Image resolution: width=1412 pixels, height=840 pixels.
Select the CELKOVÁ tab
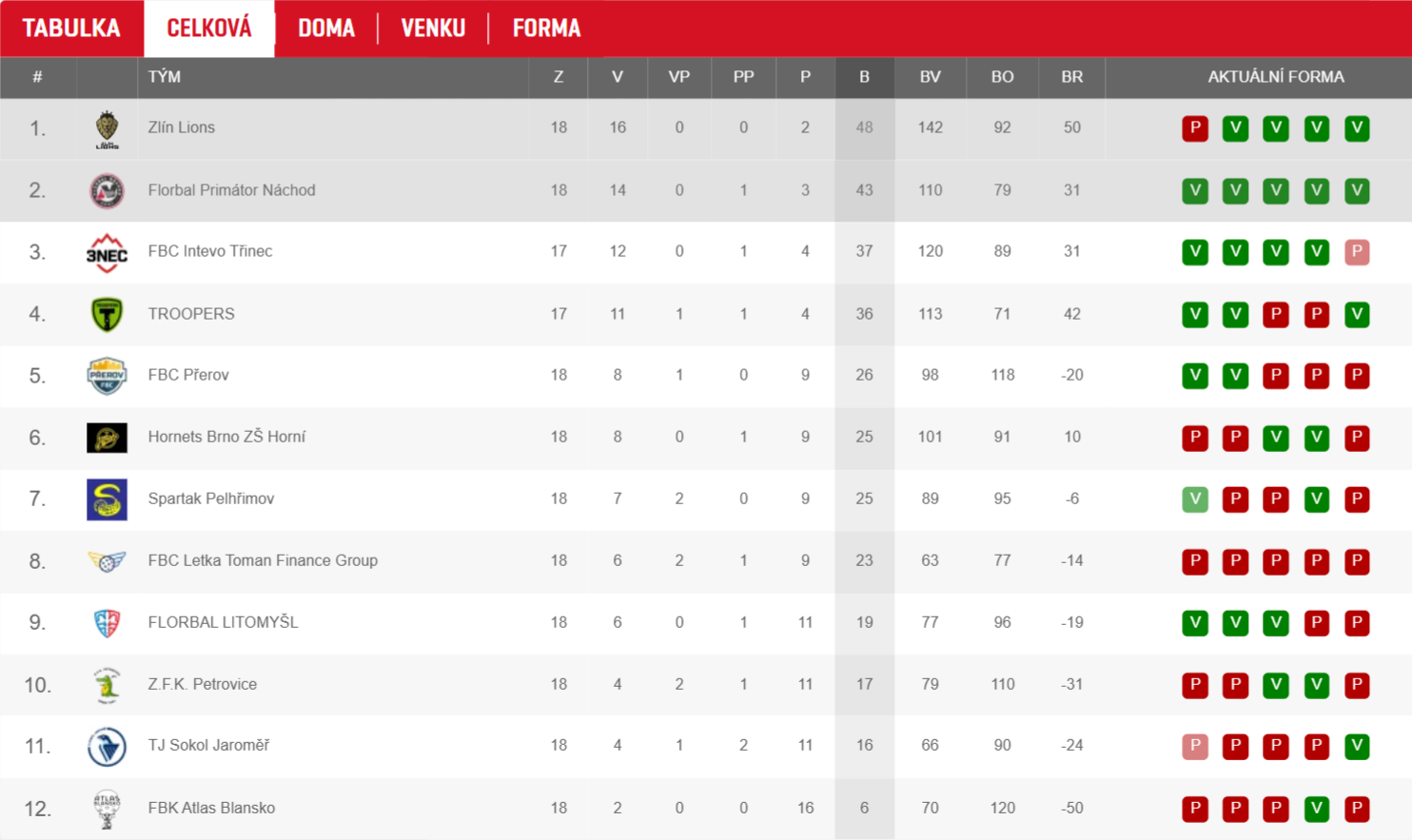[209, 29]
